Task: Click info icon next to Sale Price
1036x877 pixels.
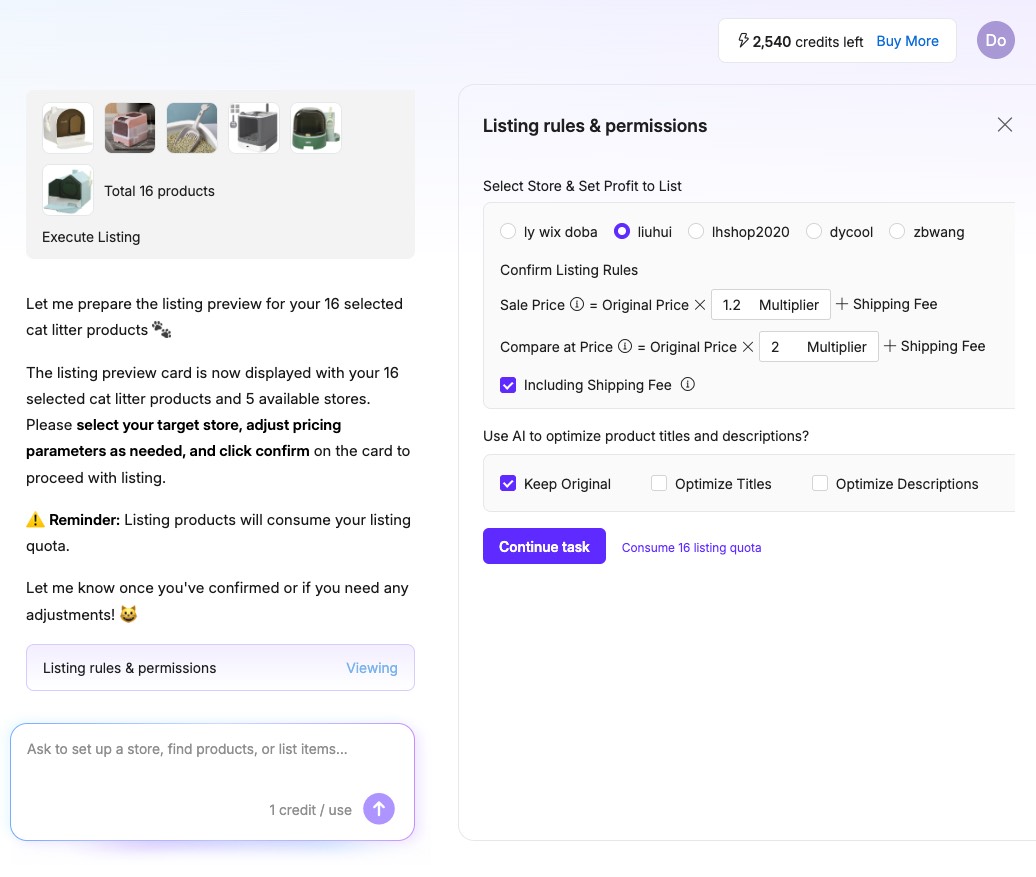Action: click(x=577, y=304)
